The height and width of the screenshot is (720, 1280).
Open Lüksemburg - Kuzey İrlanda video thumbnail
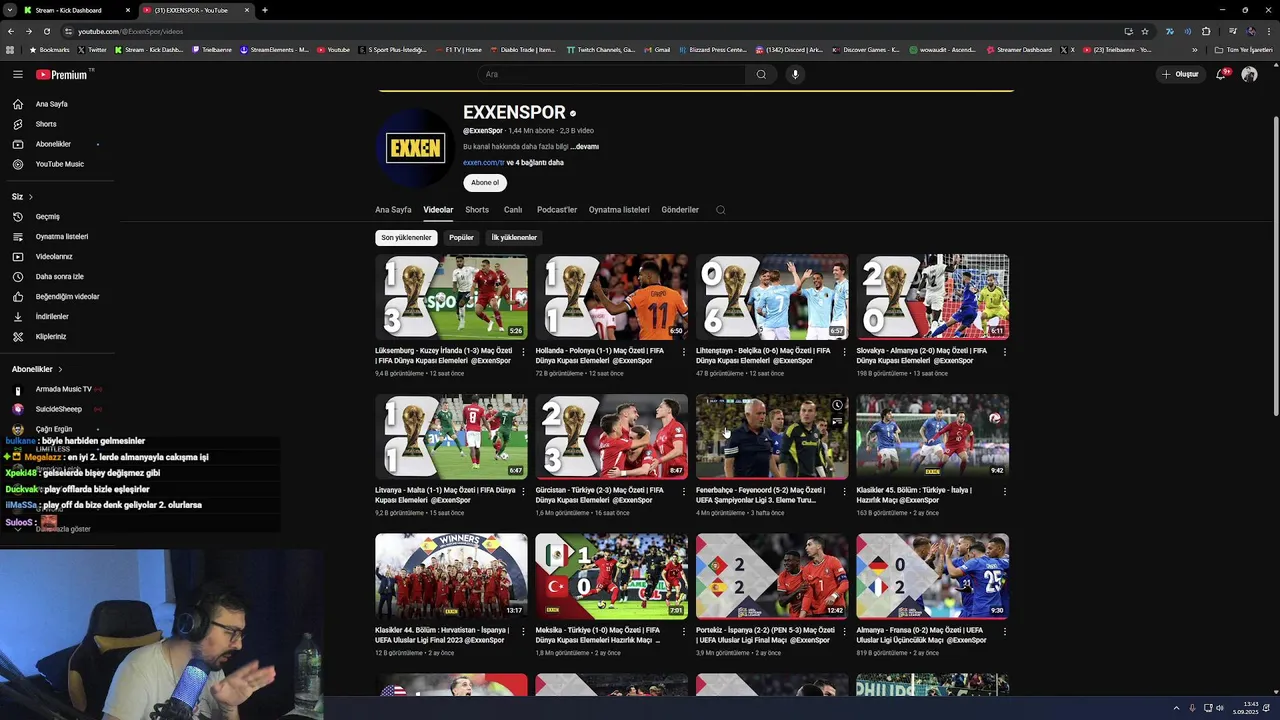pos(451,297)
